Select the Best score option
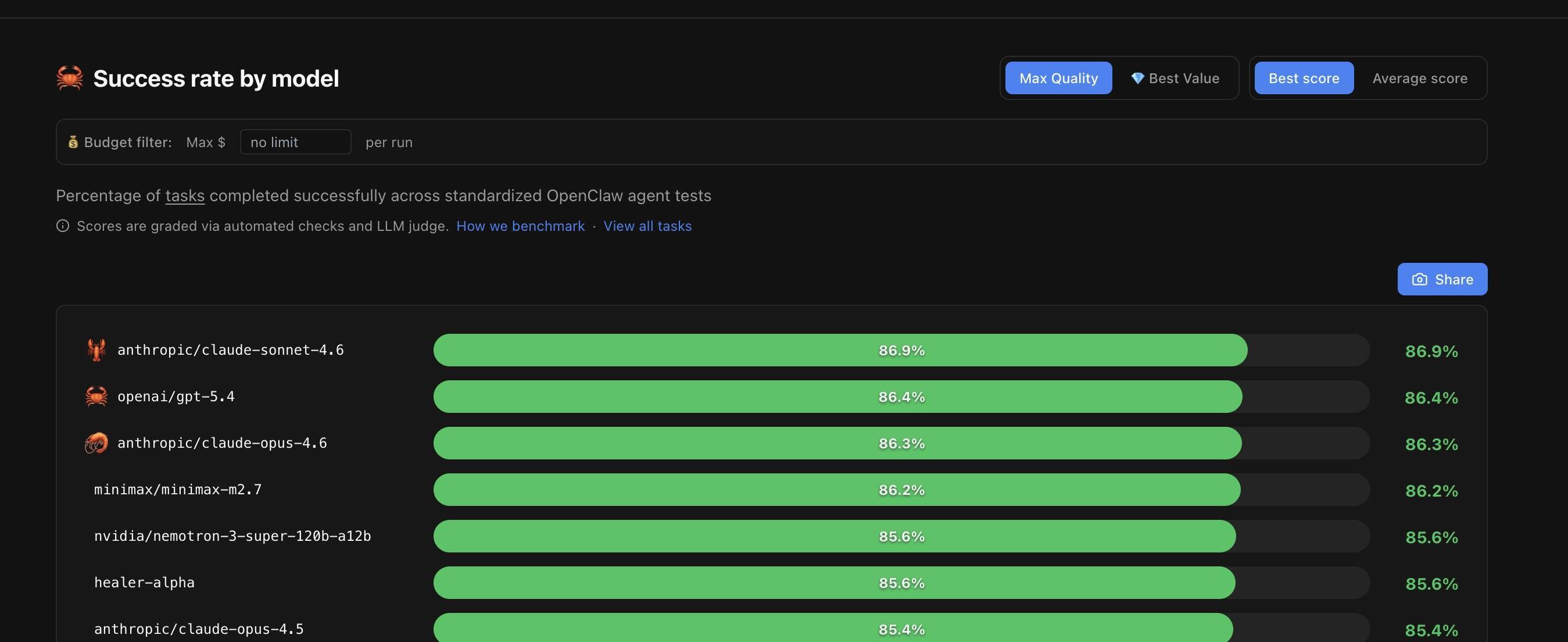1568x642 pixels. 1303,78
